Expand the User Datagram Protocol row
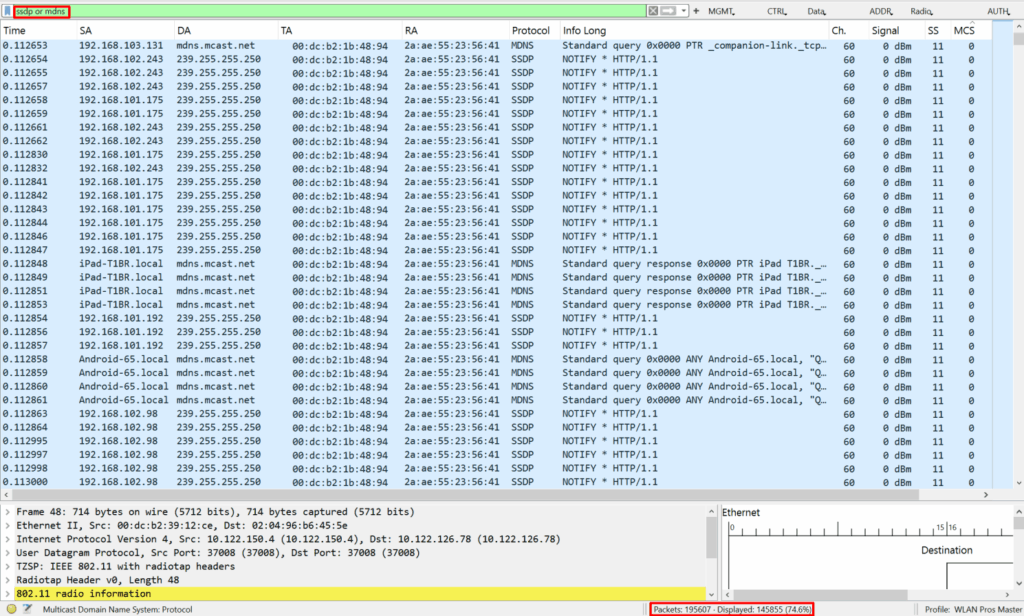Screen dimensions: 1024x616 click(8, 553)
